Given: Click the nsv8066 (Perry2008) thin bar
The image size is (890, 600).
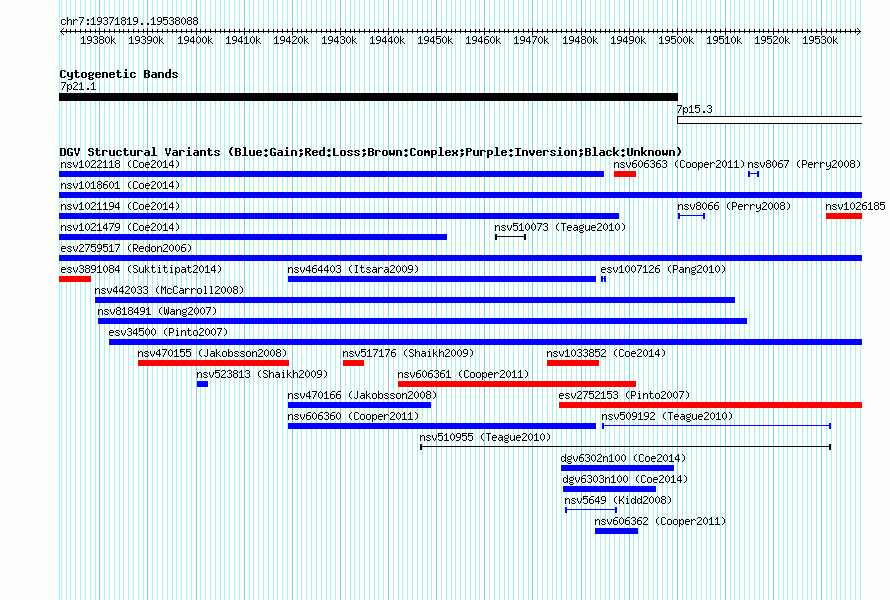Looking at the screenshot, I should (x=691, y=216).
